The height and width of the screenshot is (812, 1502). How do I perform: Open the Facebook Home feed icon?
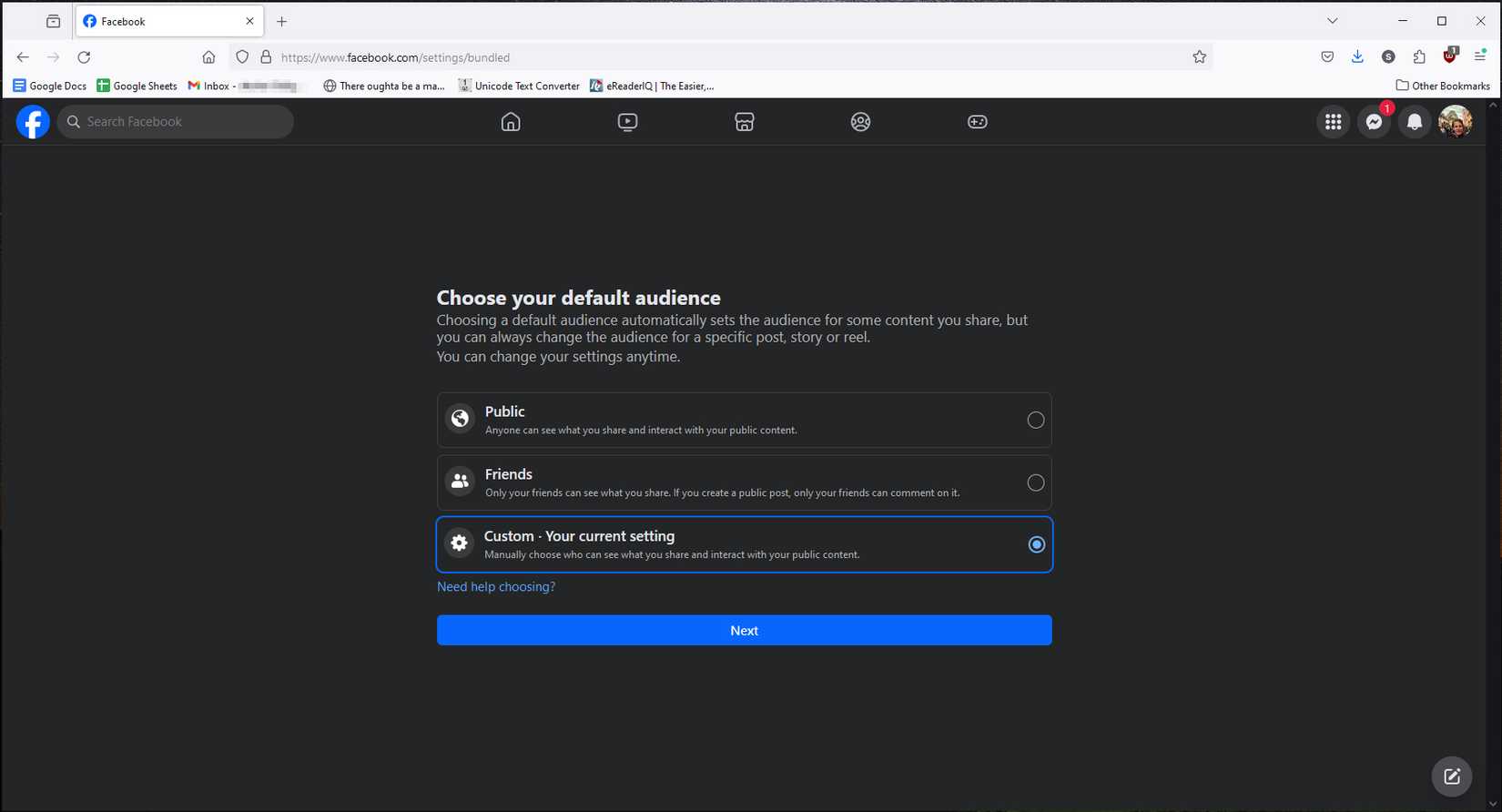point(511,122)
